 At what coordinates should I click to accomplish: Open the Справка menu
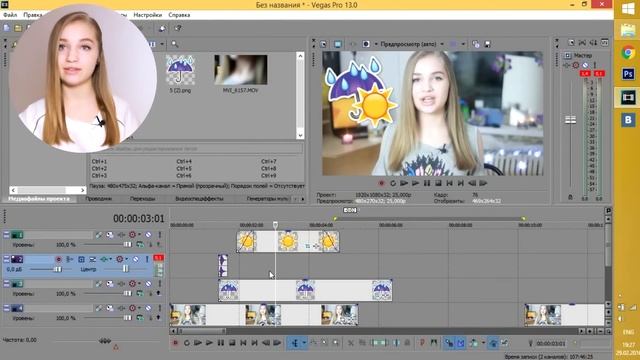pyautogui.click(x=179, y=15)
